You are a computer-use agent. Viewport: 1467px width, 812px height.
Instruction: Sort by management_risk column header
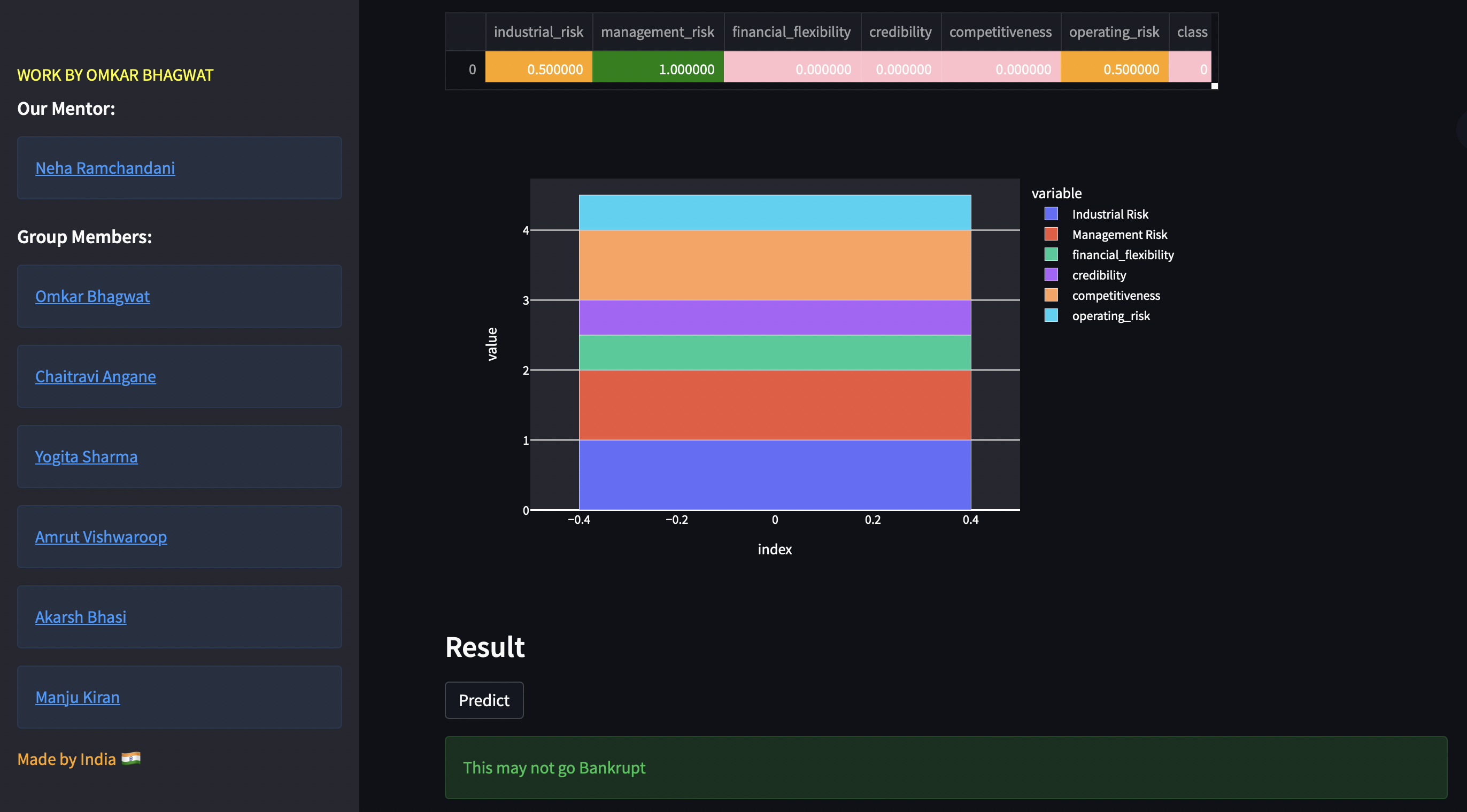(657, 32)
